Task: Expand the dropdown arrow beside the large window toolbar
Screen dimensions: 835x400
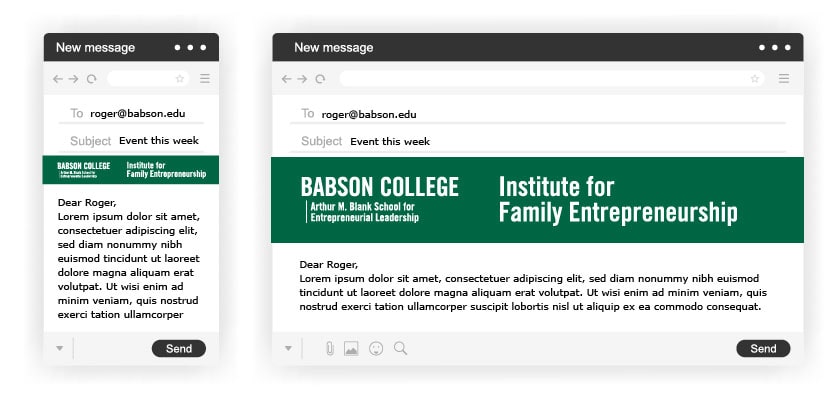Action: pyautogui.click(x=288, y=348)
